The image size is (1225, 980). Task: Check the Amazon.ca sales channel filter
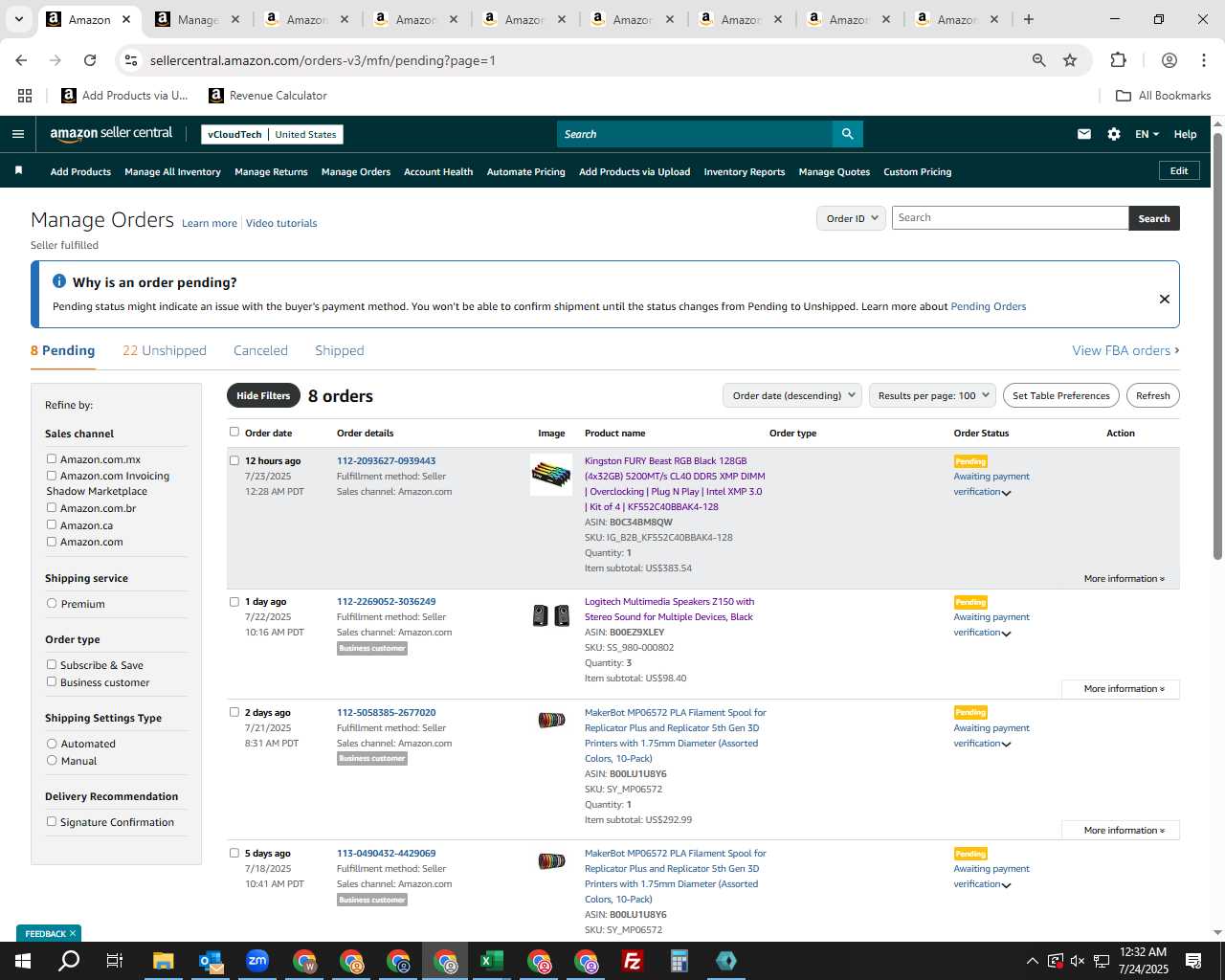52,524
